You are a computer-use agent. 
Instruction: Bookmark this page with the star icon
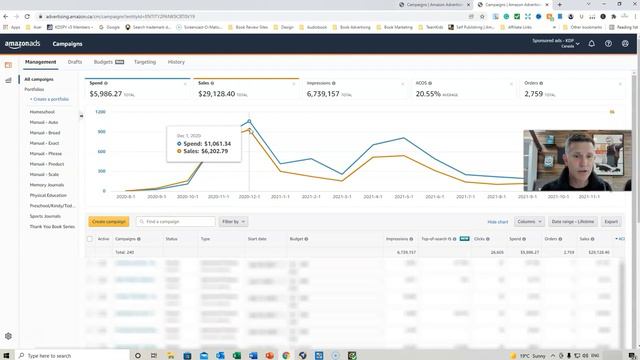(x=482, y=16)
